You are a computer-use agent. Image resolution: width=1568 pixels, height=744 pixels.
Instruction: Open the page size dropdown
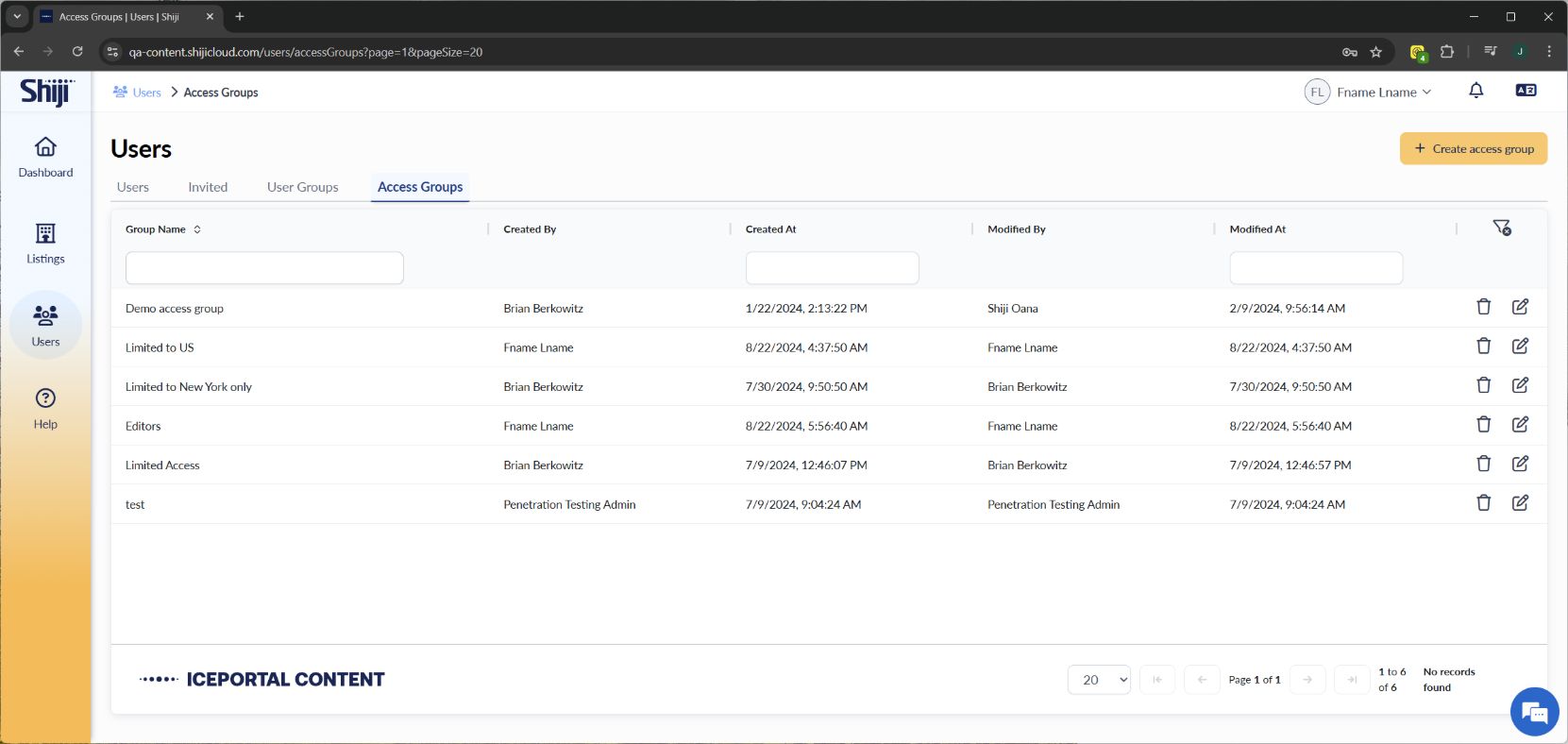click(x=1099, y=680)
